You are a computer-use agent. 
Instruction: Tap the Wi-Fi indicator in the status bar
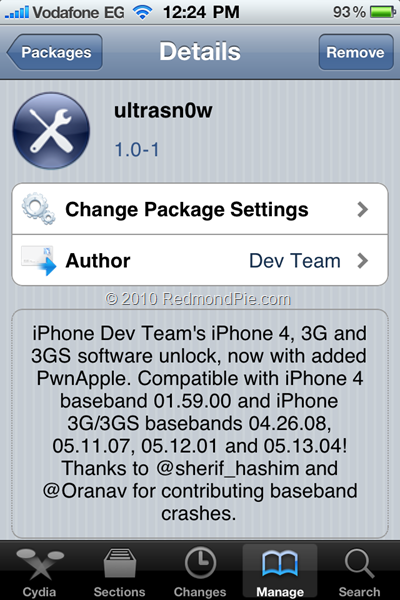coord(142,12)
